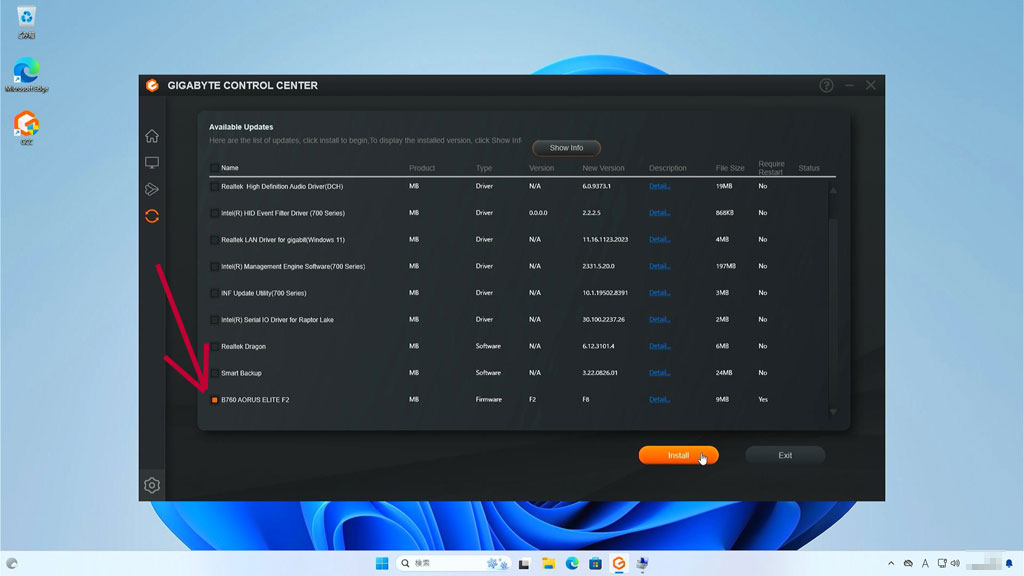1024x576 pixels.
Task: Click the monitor icon in sidebar
Action: click(x=152, y=163)
